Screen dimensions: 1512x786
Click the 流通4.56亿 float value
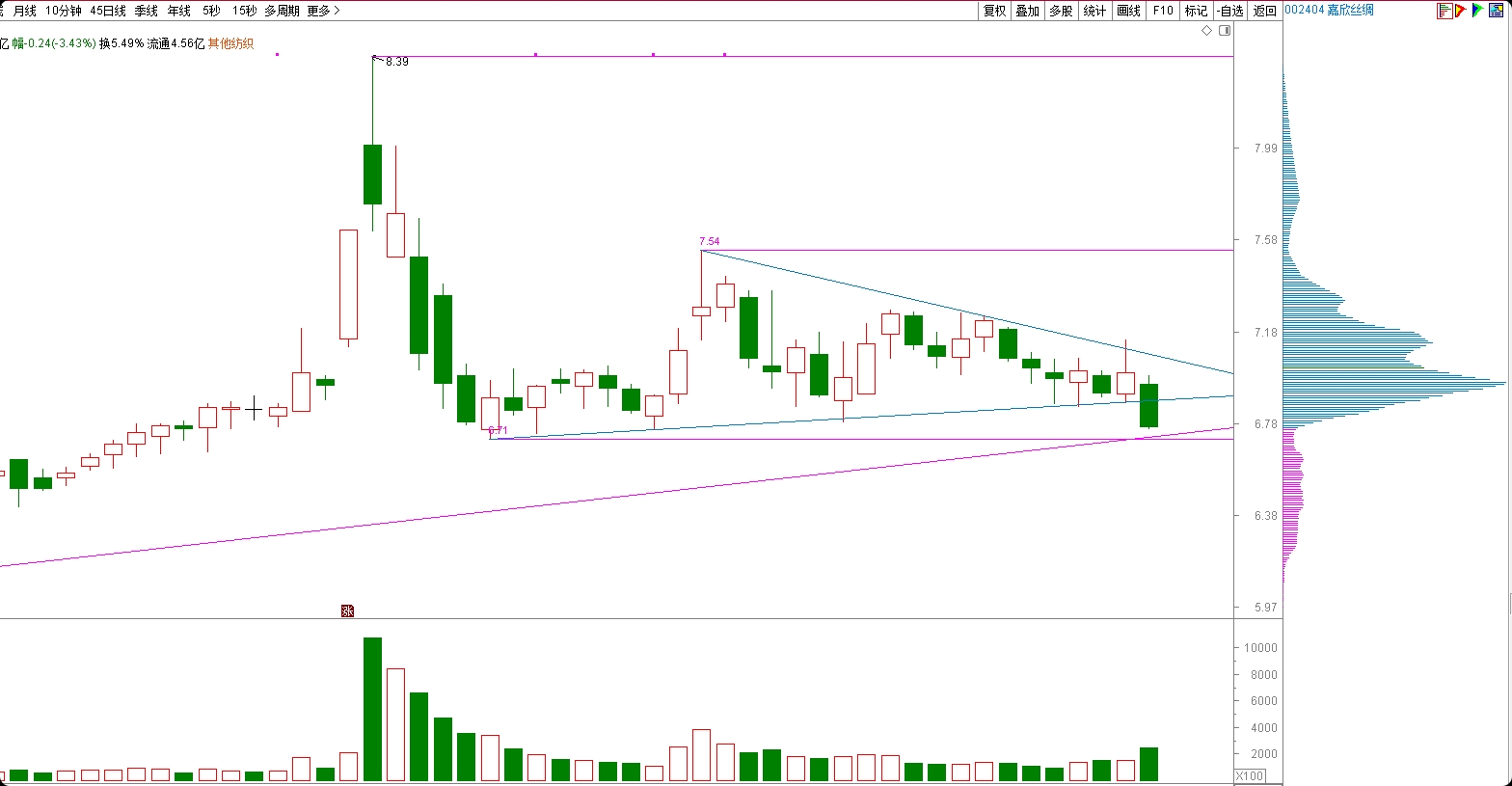(176, 43)
